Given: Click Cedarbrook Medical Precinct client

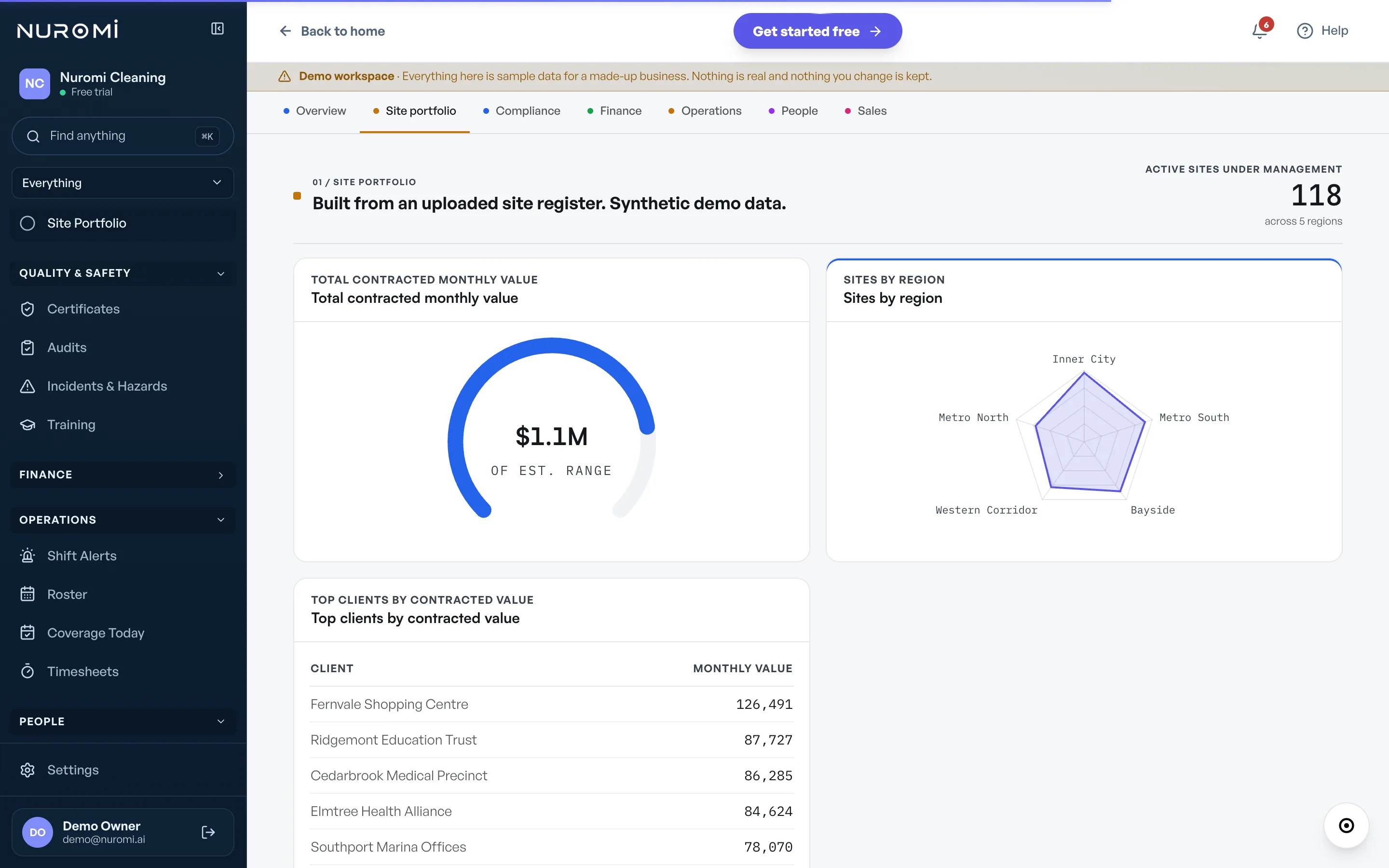Looking at the screenshot, I should coord(398,775).
